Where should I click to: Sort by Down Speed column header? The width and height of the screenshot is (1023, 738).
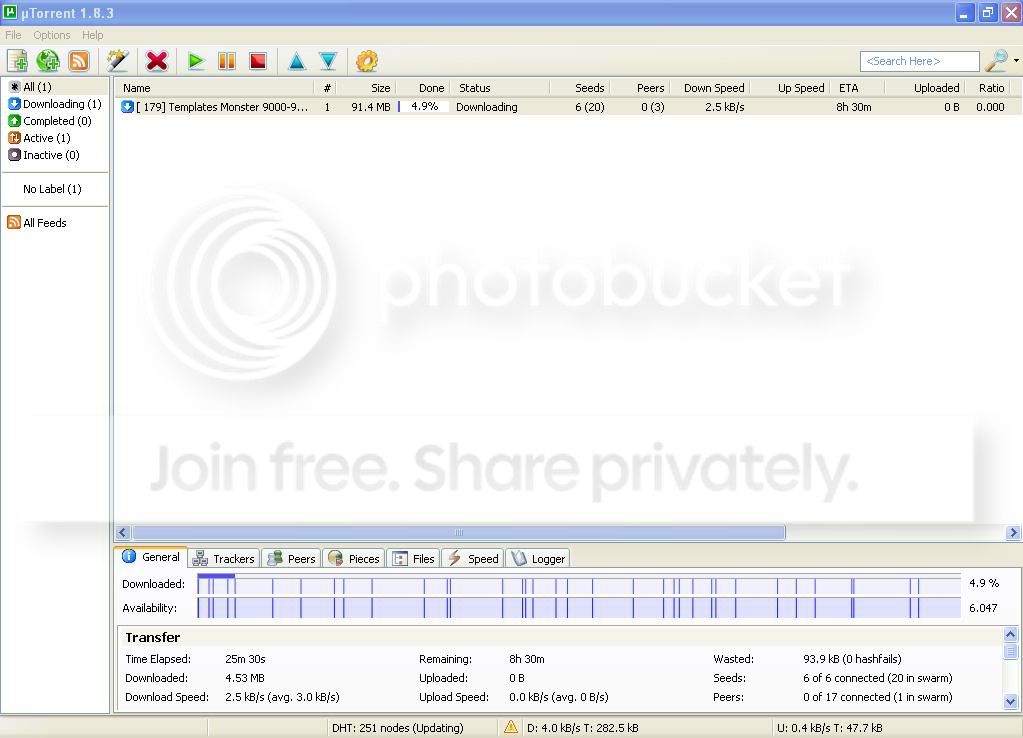(x=710, y=87)
